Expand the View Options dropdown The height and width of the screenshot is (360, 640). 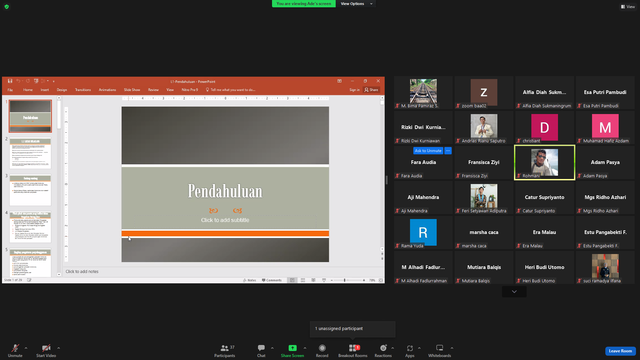click(356, 4)
